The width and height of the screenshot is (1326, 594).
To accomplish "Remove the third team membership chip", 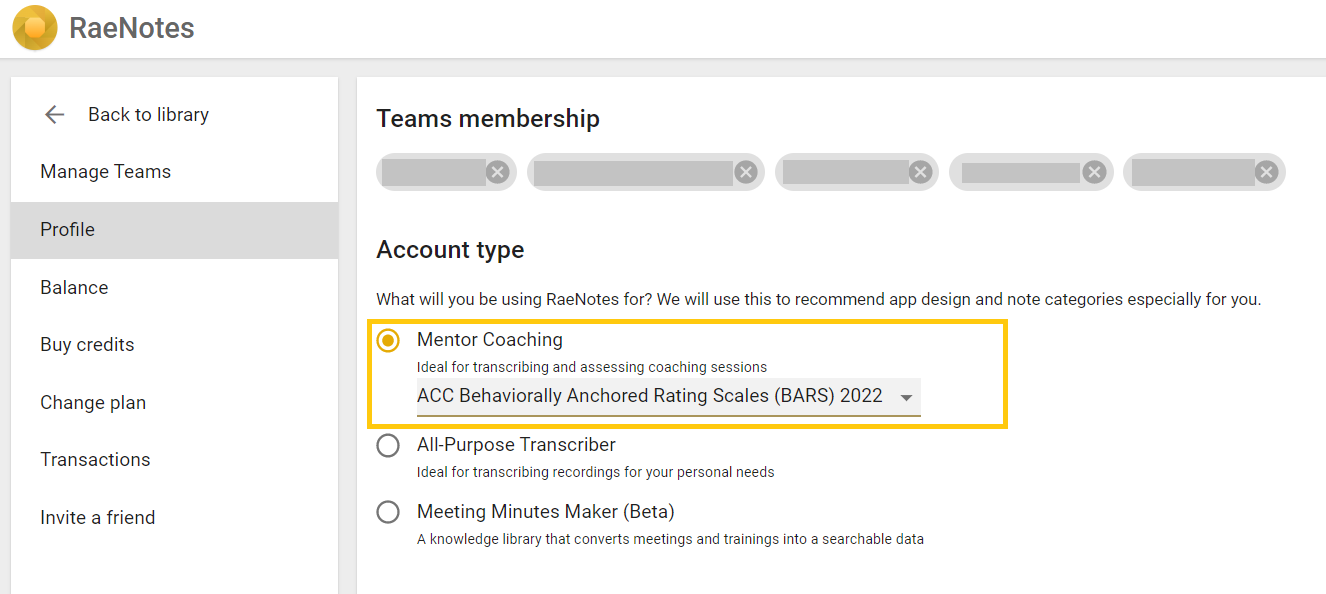I will pyautogui.click(x=921, y=172).
